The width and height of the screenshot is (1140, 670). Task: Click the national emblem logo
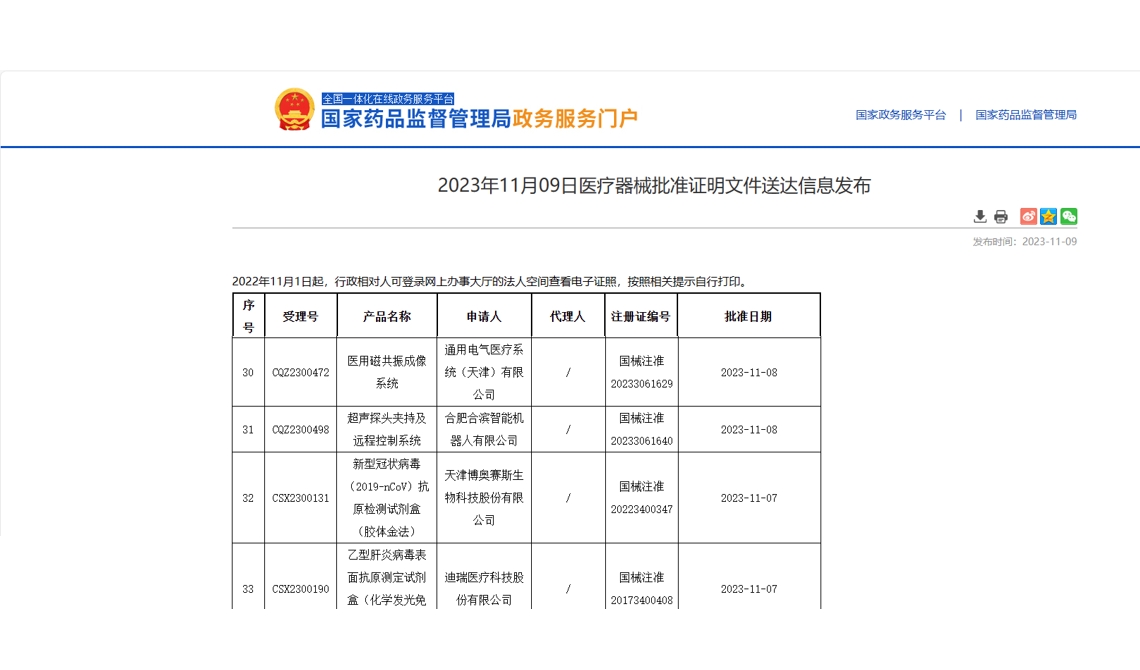pos(294,110)
